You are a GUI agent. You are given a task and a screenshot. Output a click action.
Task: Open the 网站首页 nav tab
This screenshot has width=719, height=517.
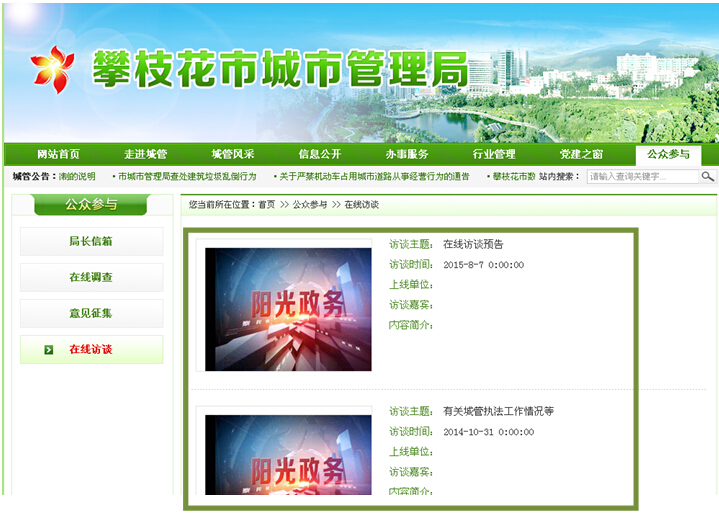tap(58, 154)
